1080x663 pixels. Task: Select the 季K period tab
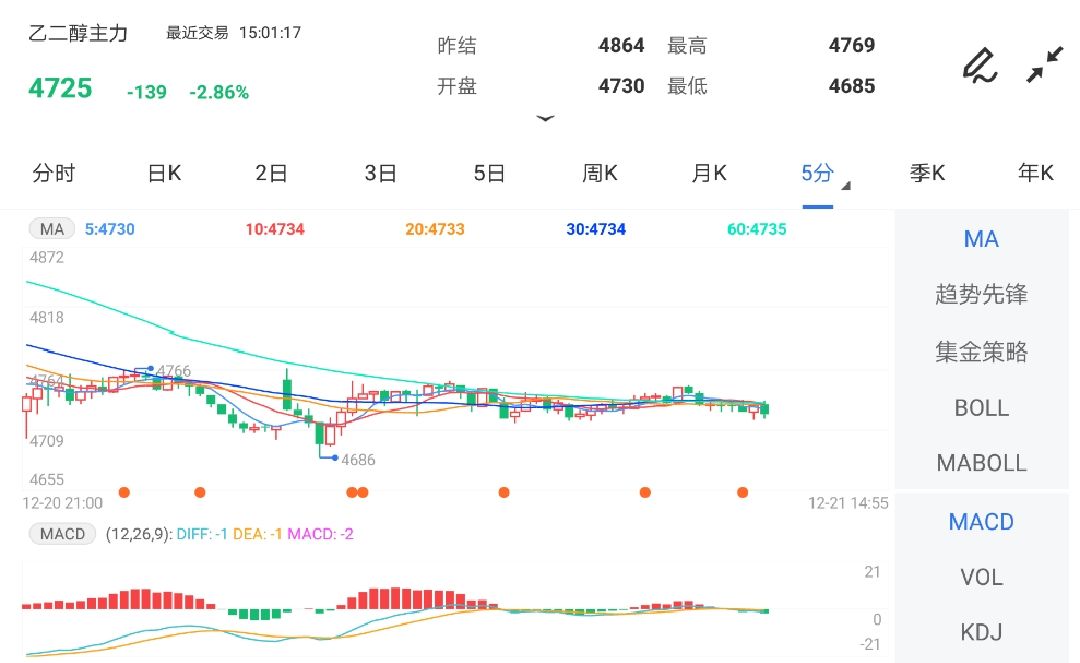coord(927,173)
